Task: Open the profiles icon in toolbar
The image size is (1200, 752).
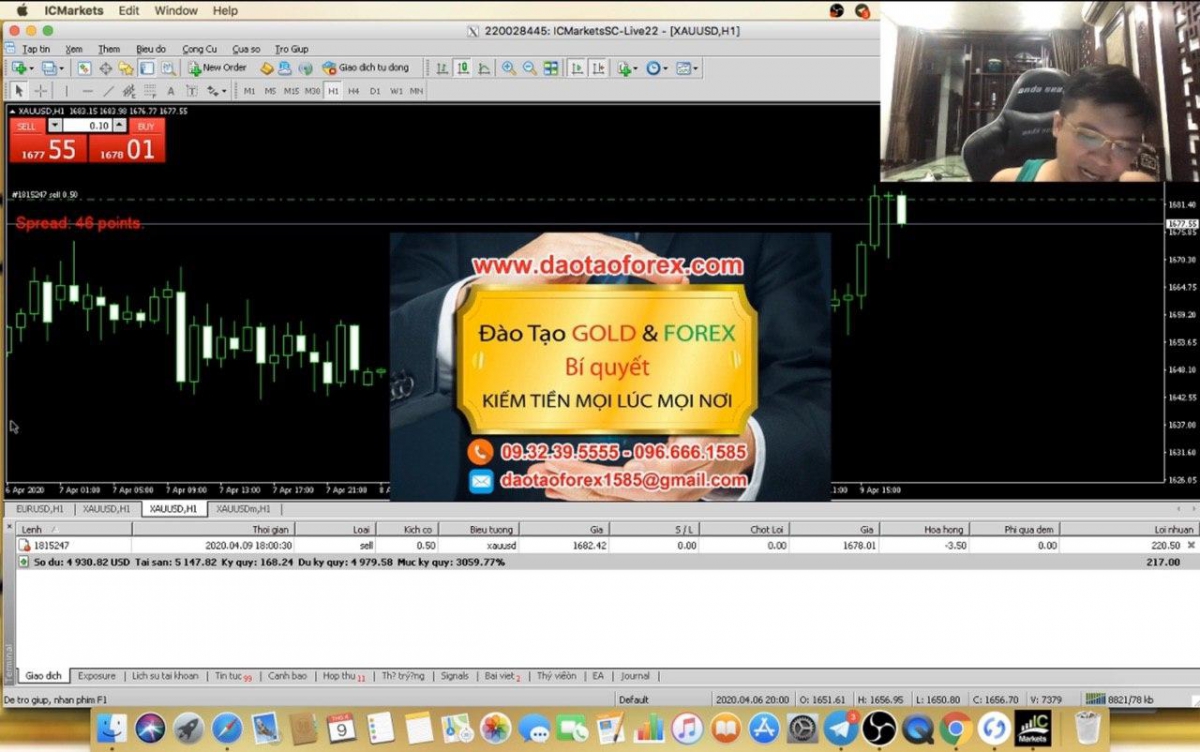Action: 52,68
